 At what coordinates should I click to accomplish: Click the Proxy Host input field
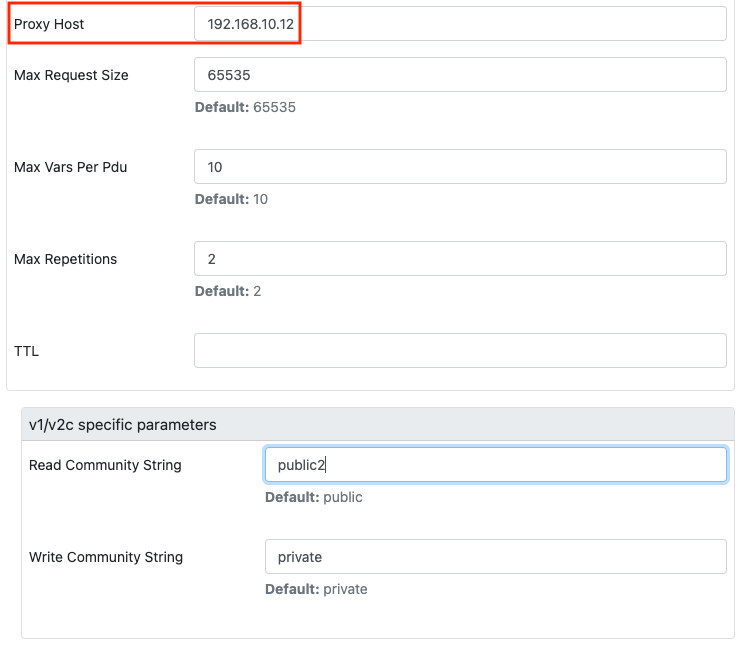click(460, 24)
